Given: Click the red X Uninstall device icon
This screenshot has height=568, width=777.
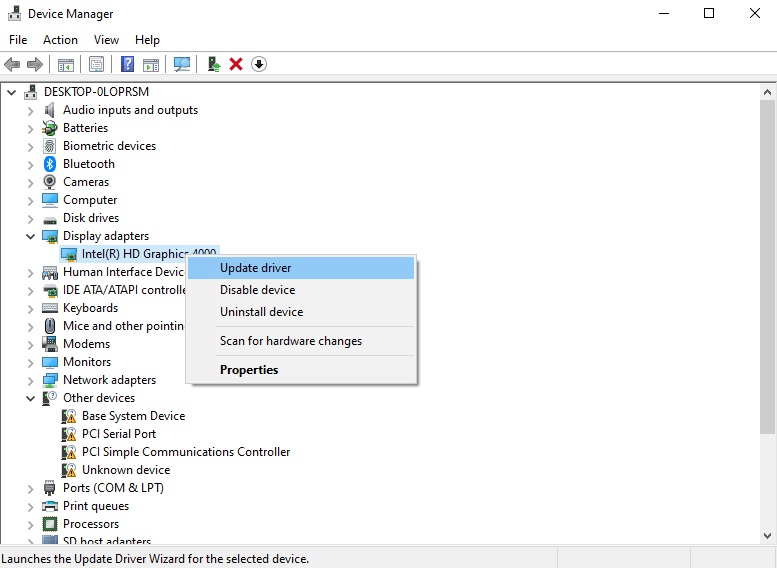Looking at the screenshot, I should (236, 64).
